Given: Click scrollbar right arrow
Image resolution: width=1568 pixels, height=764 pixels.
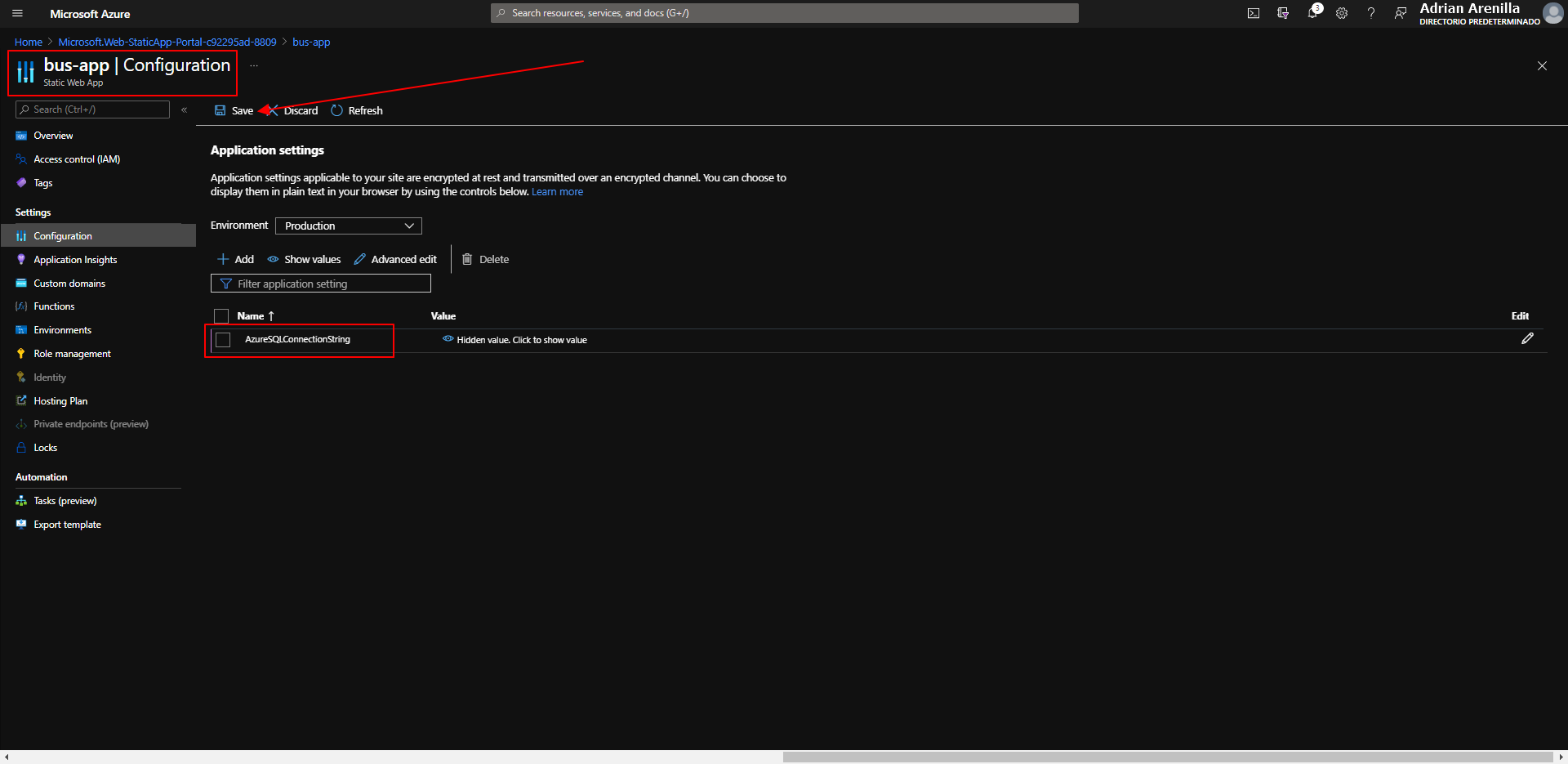Looking at the screenshot, I should click(1561, 757).
